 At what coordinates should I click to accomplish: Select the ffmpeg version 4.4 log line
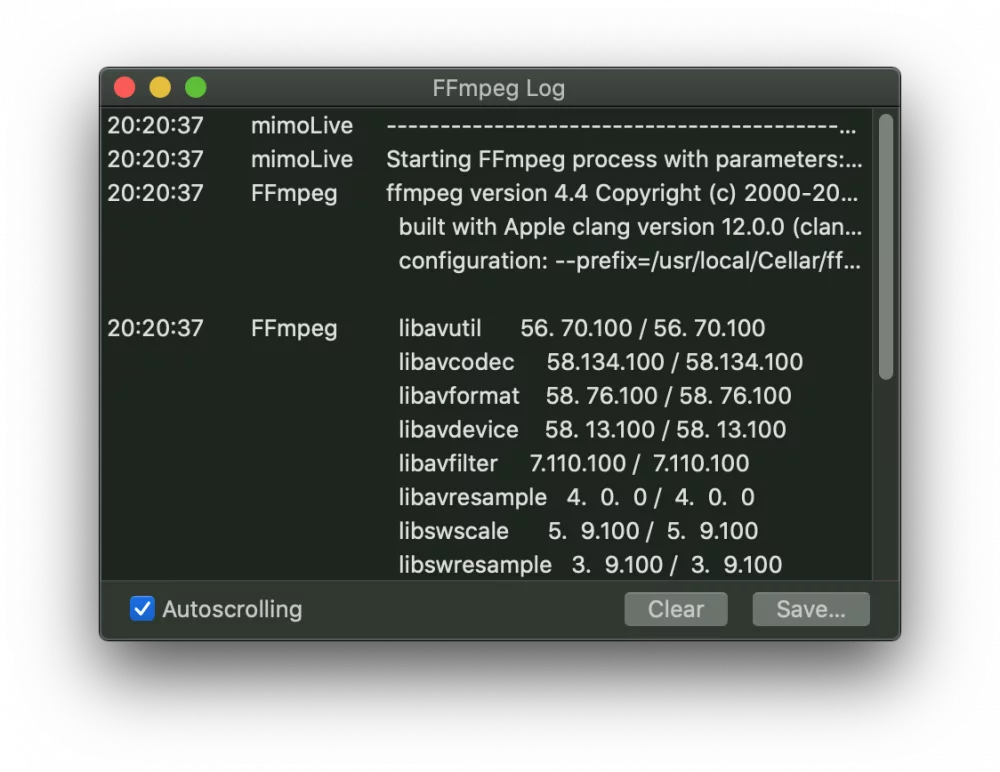pyautogui.click(x=486, y=193)
